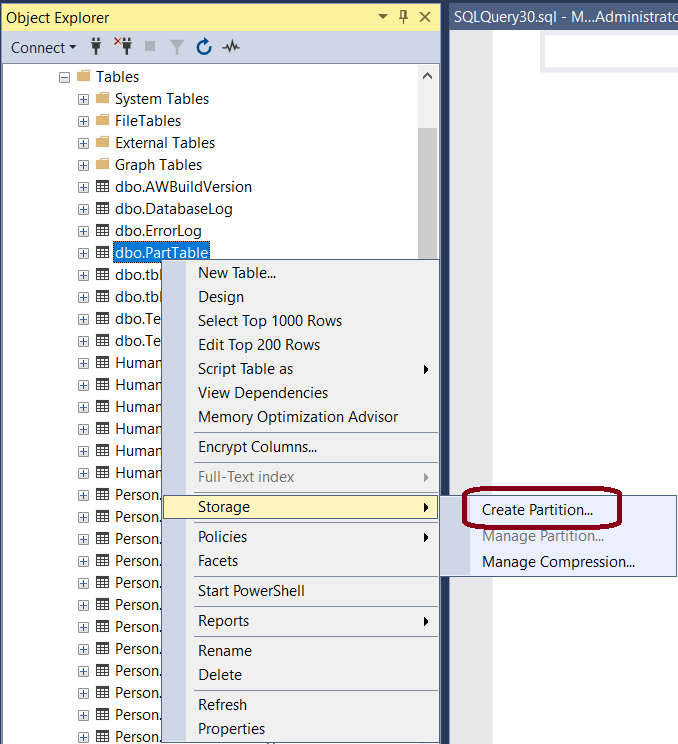The height and width of the screenshot is (744, 678).
Task: Open the Policies submenu
Action: (300, 537)
